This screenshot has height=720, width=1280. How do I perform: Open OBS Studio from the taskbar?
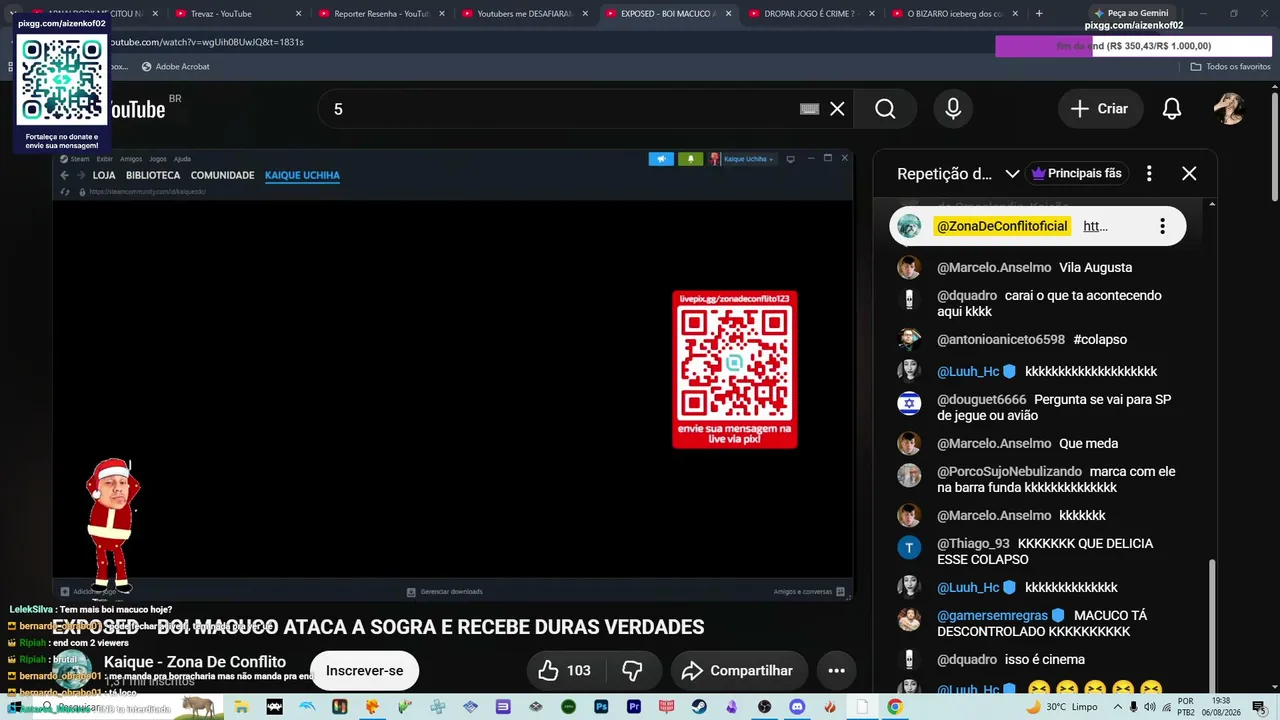click(x=765, y=707)
